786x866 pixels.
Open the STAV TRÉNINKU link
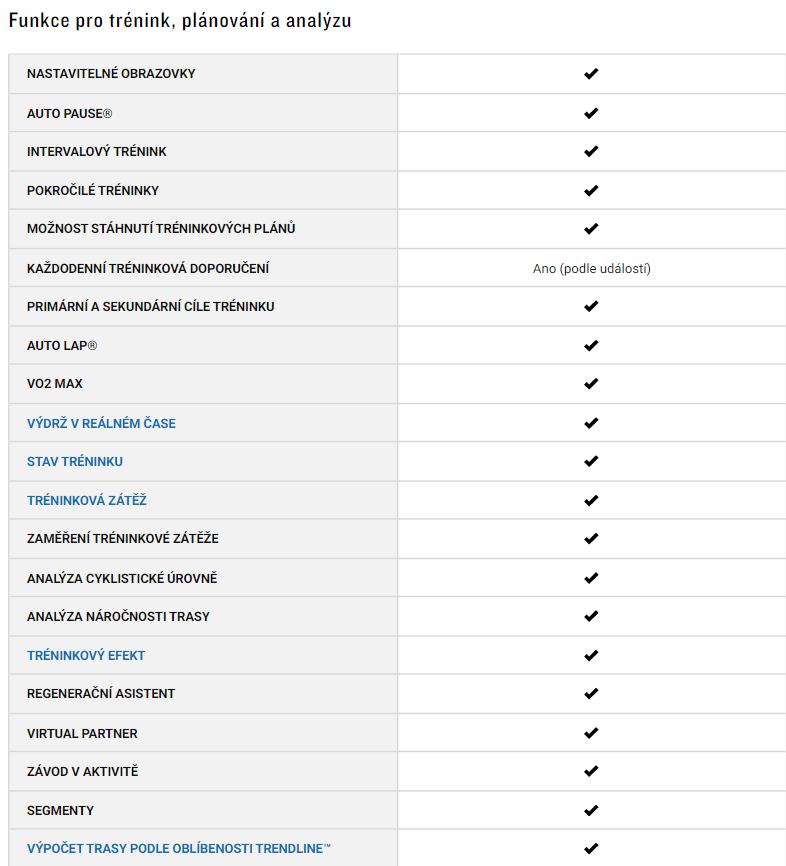pos(75,461)
